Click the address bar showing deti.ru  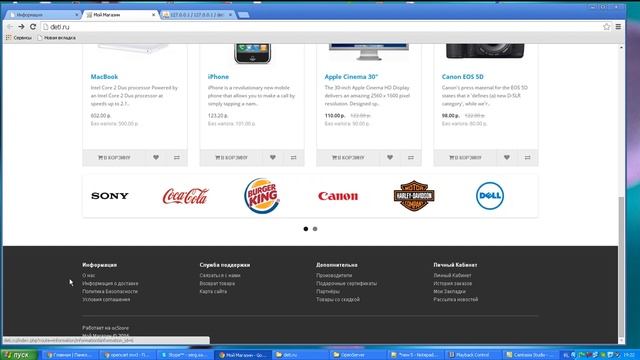(x=320, y=27)
